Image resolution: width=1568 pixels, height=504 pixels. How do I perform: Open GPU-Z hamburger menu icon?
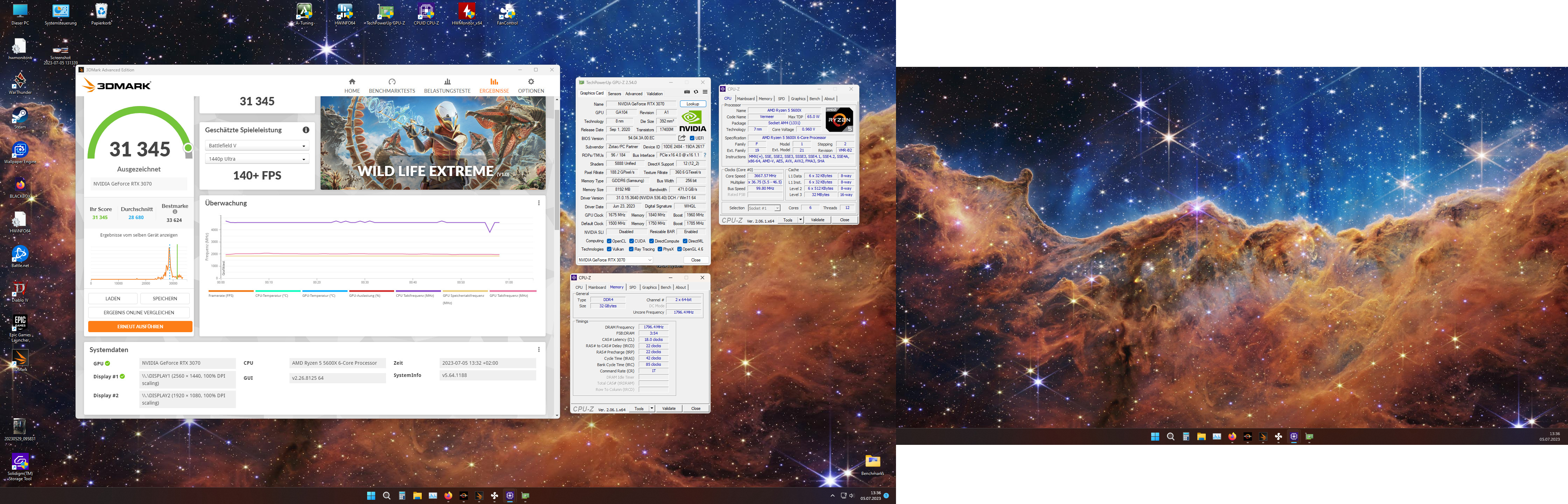coord(705,92)
